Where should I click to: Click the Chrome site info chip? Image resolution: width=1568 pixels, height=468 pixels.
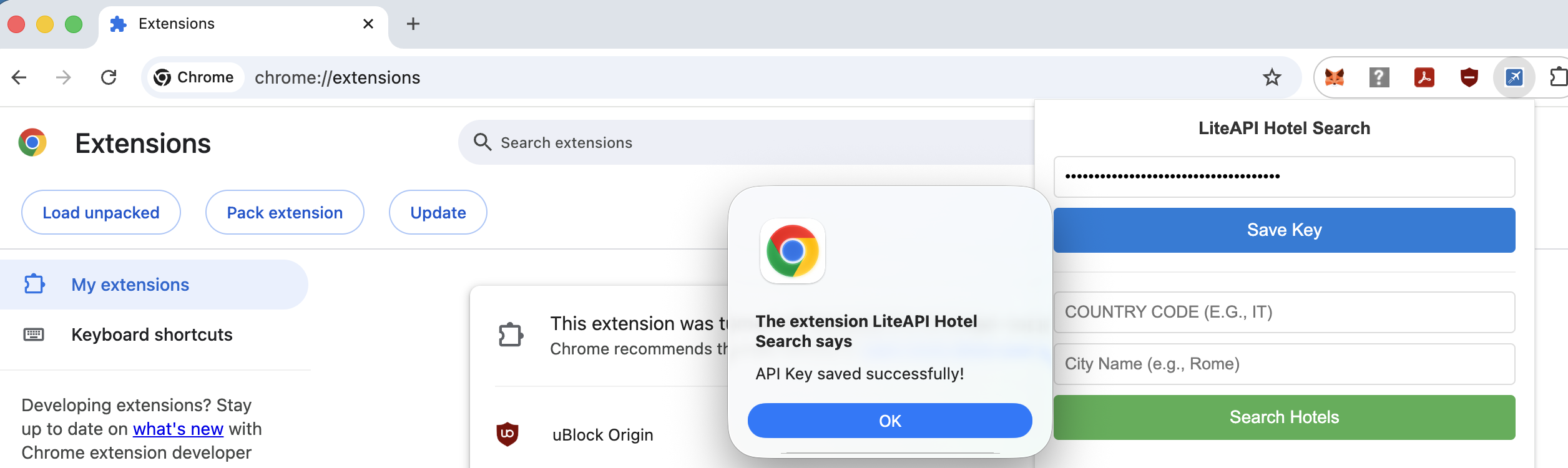click(194, 77)
